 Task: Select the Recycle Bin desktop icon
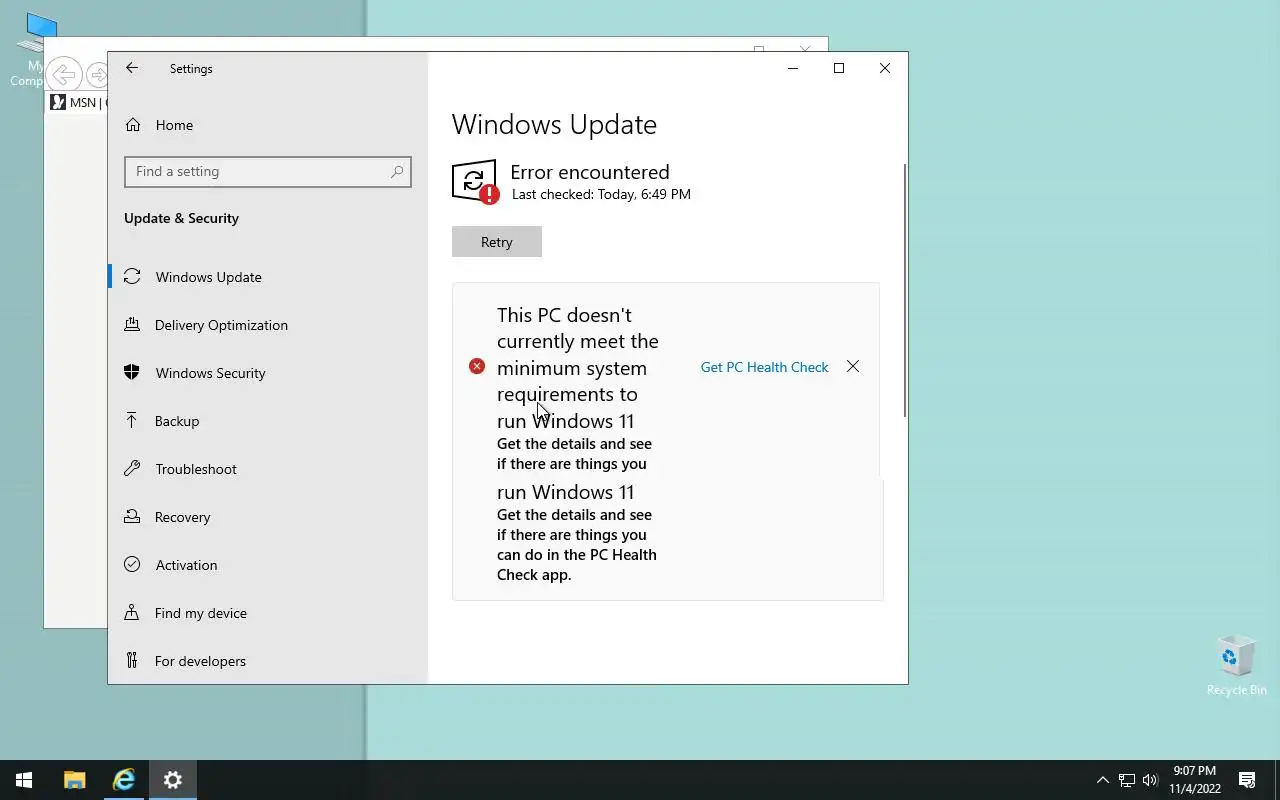click(x=1236, y=665)
